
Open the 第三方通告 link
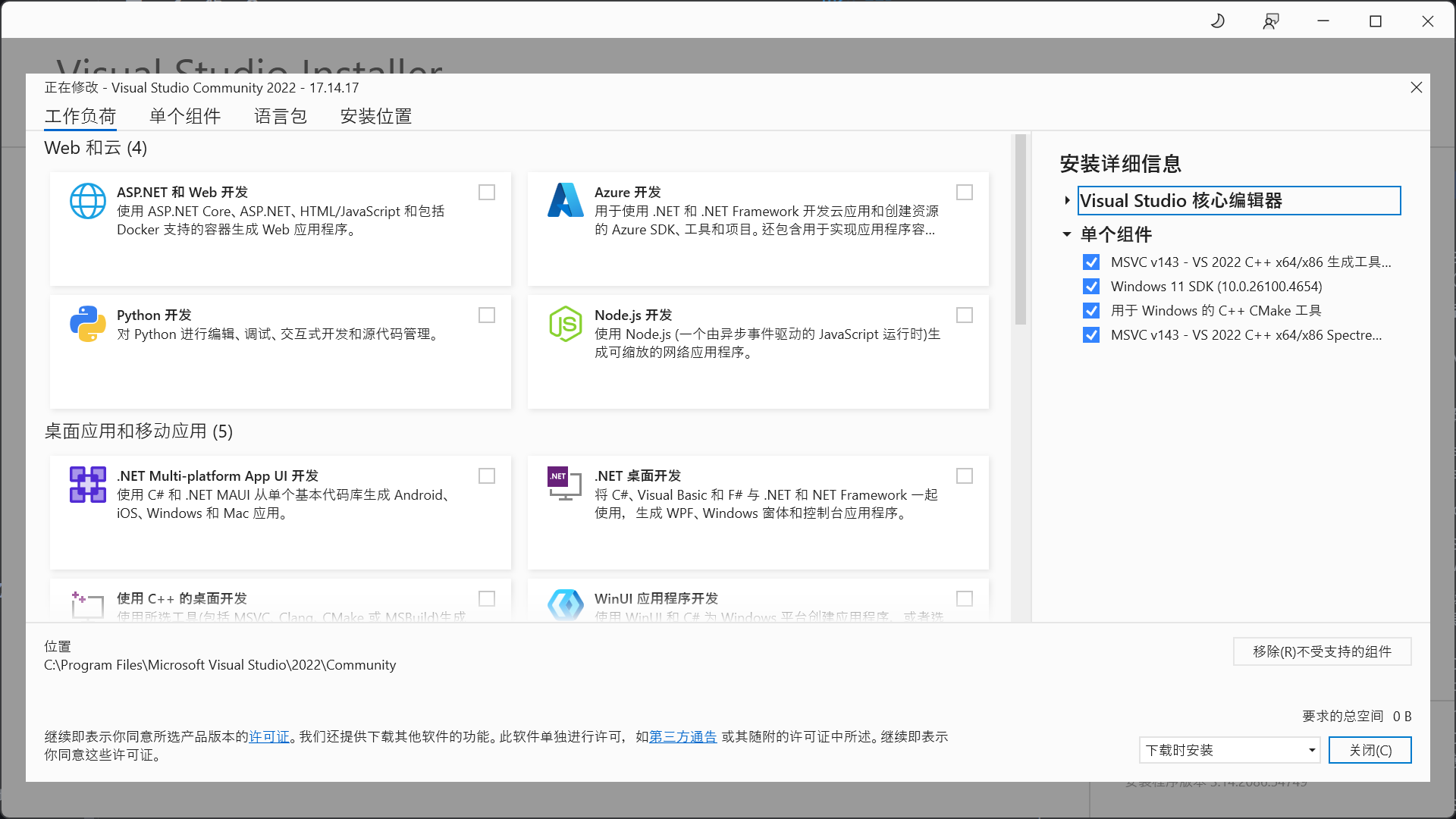pos(682,736)
